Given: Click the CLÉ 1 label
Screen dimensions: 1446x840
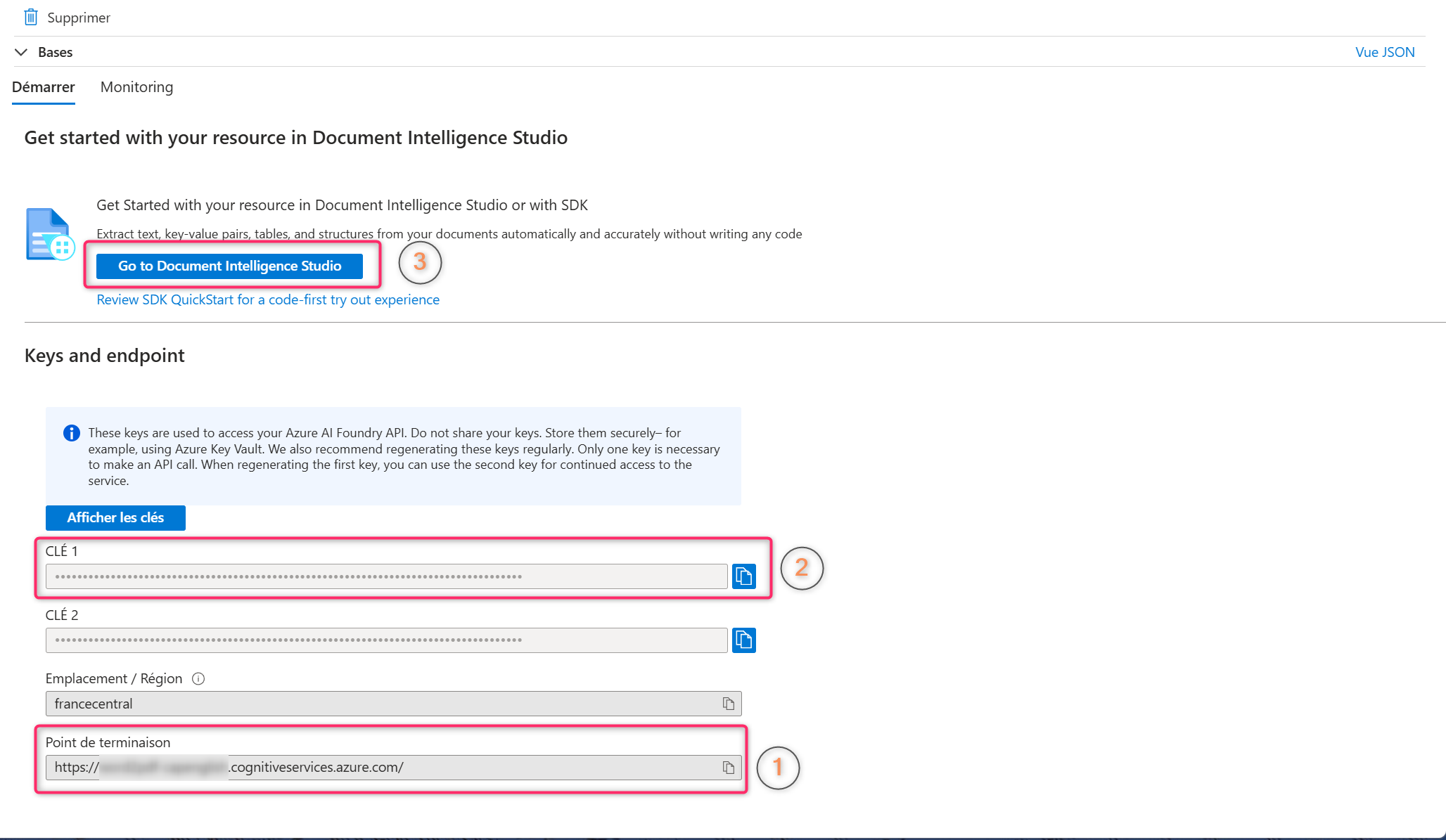Looking at the screenshot, I should 62,551.
